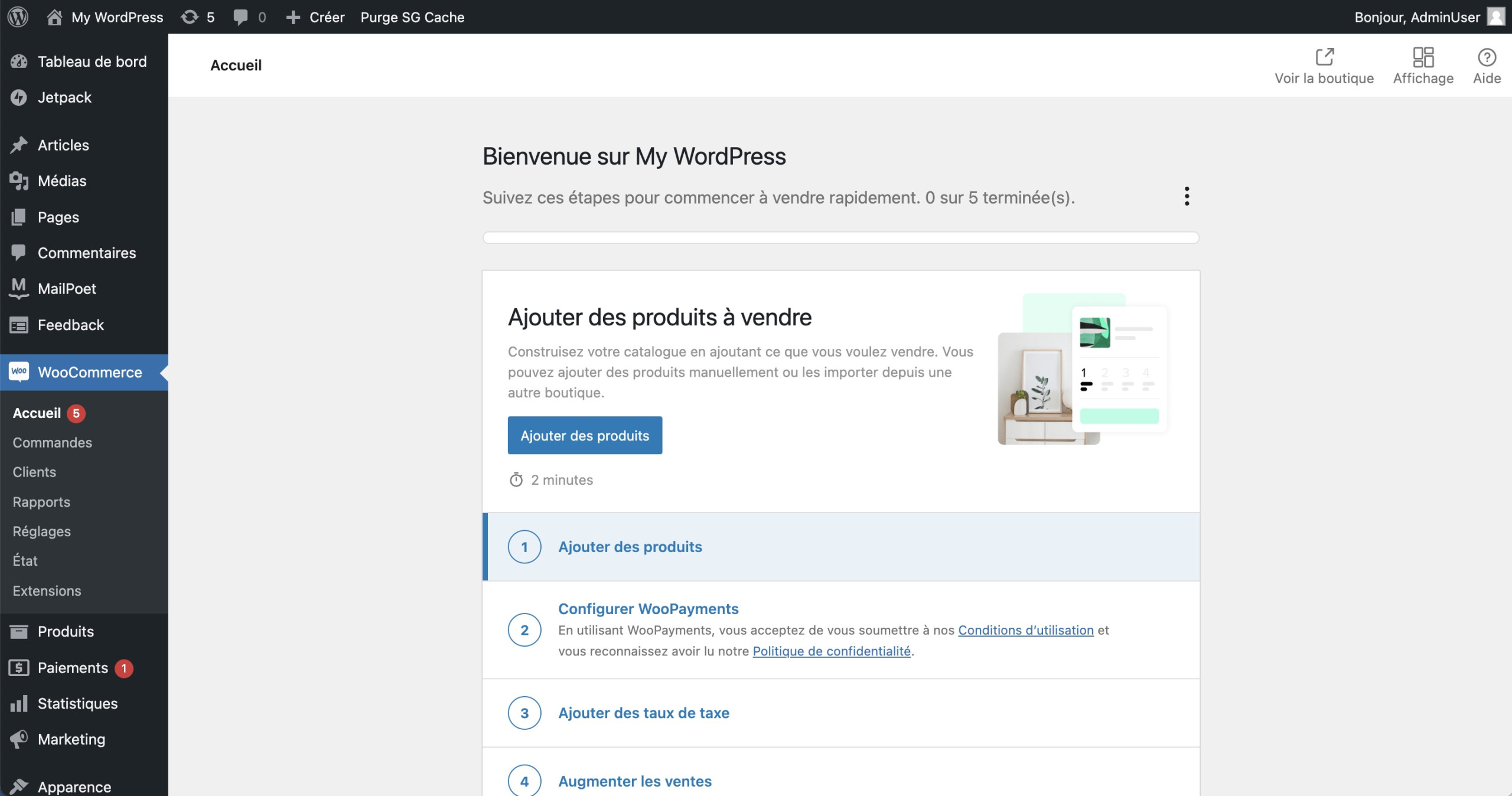Open My WordPress site menu in admin bar
1512x796 pixels.
[x=105, y=17]
